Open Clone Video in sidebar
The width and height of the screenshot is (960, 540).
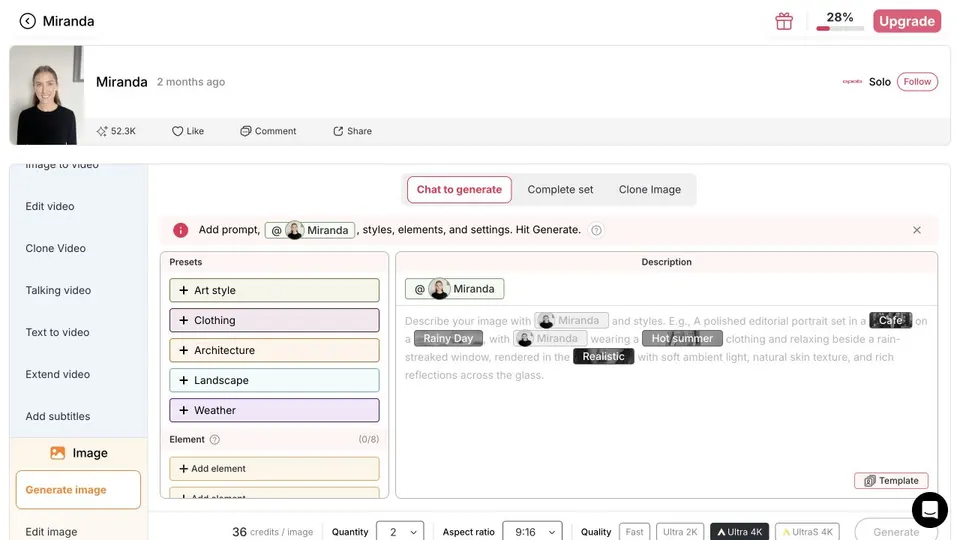coord(56,249)
